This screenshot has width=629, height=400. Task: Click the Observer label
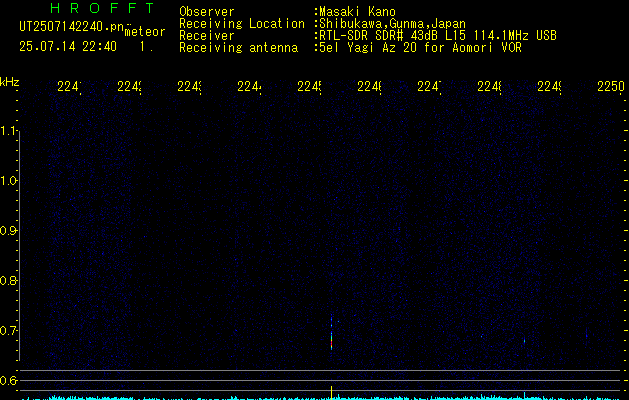[x=207, y=11]
